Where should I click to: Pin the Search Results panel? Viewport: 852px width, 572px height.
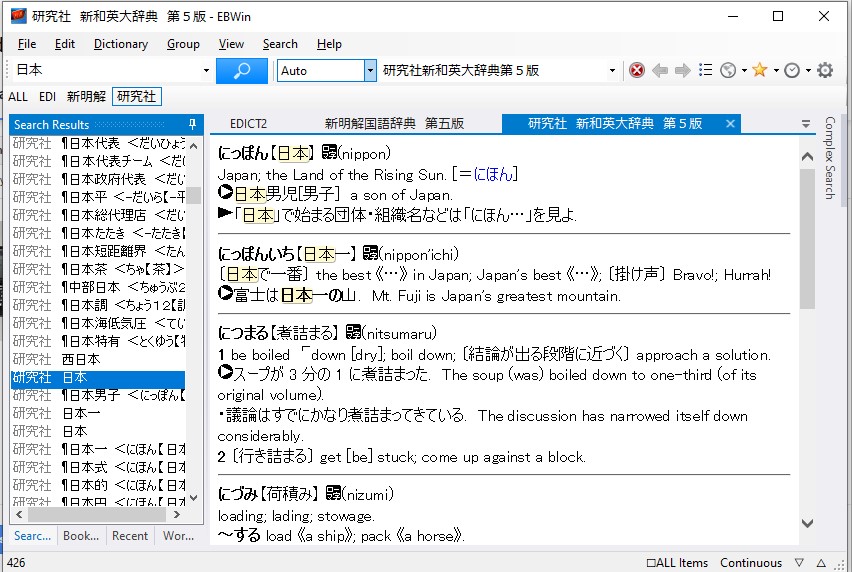[192, 124]
